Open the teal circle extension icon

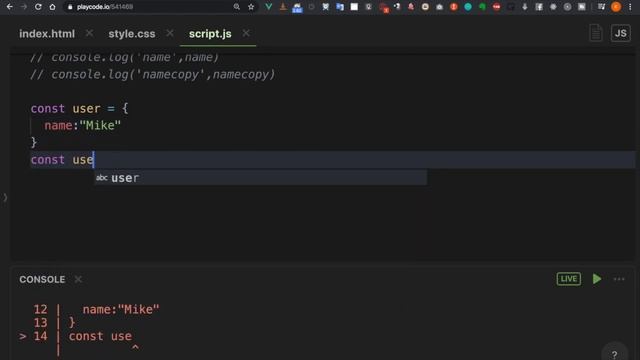[x=468, y=7]
